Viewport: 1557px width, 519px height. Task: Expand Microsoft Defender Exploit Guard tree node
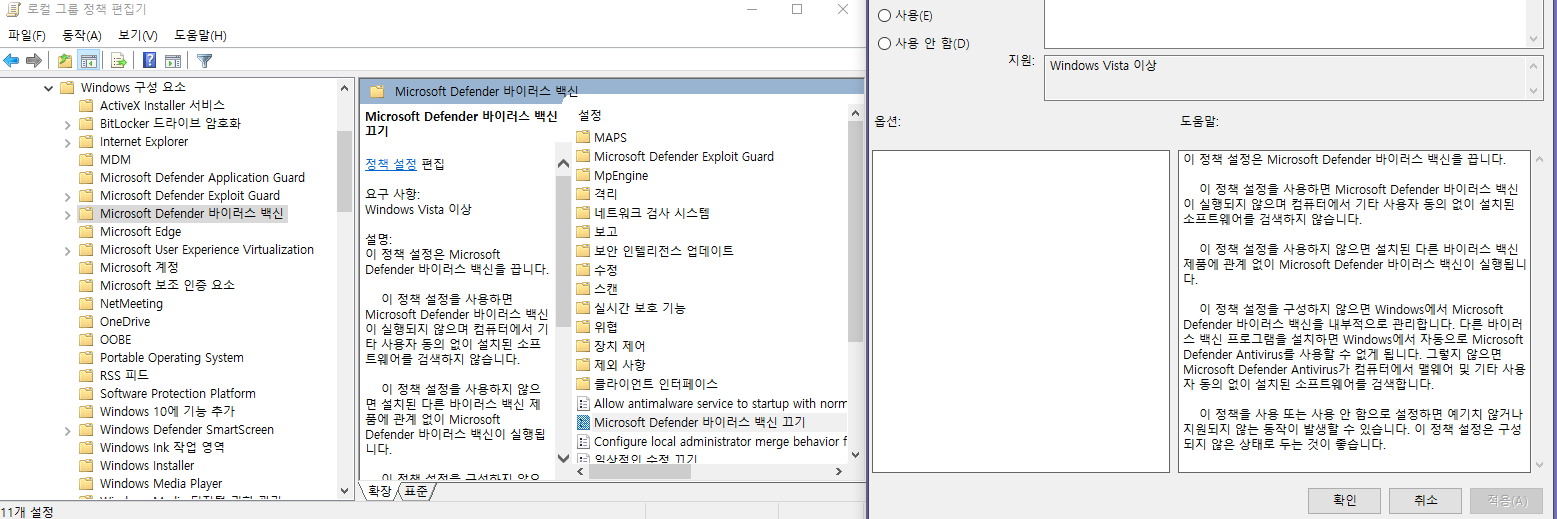(x=68, y=195)
